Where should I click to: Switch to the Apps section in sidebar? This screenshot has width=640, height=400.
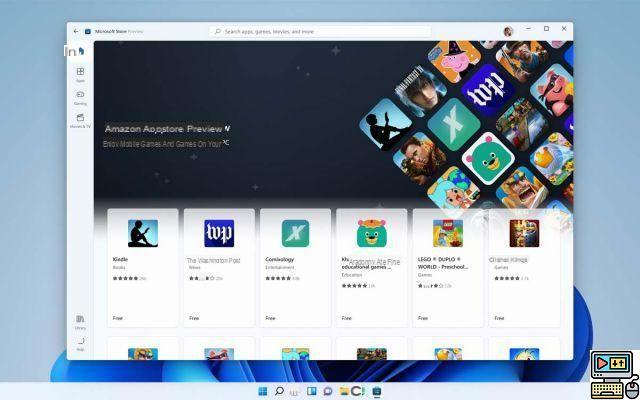[80, 75]
